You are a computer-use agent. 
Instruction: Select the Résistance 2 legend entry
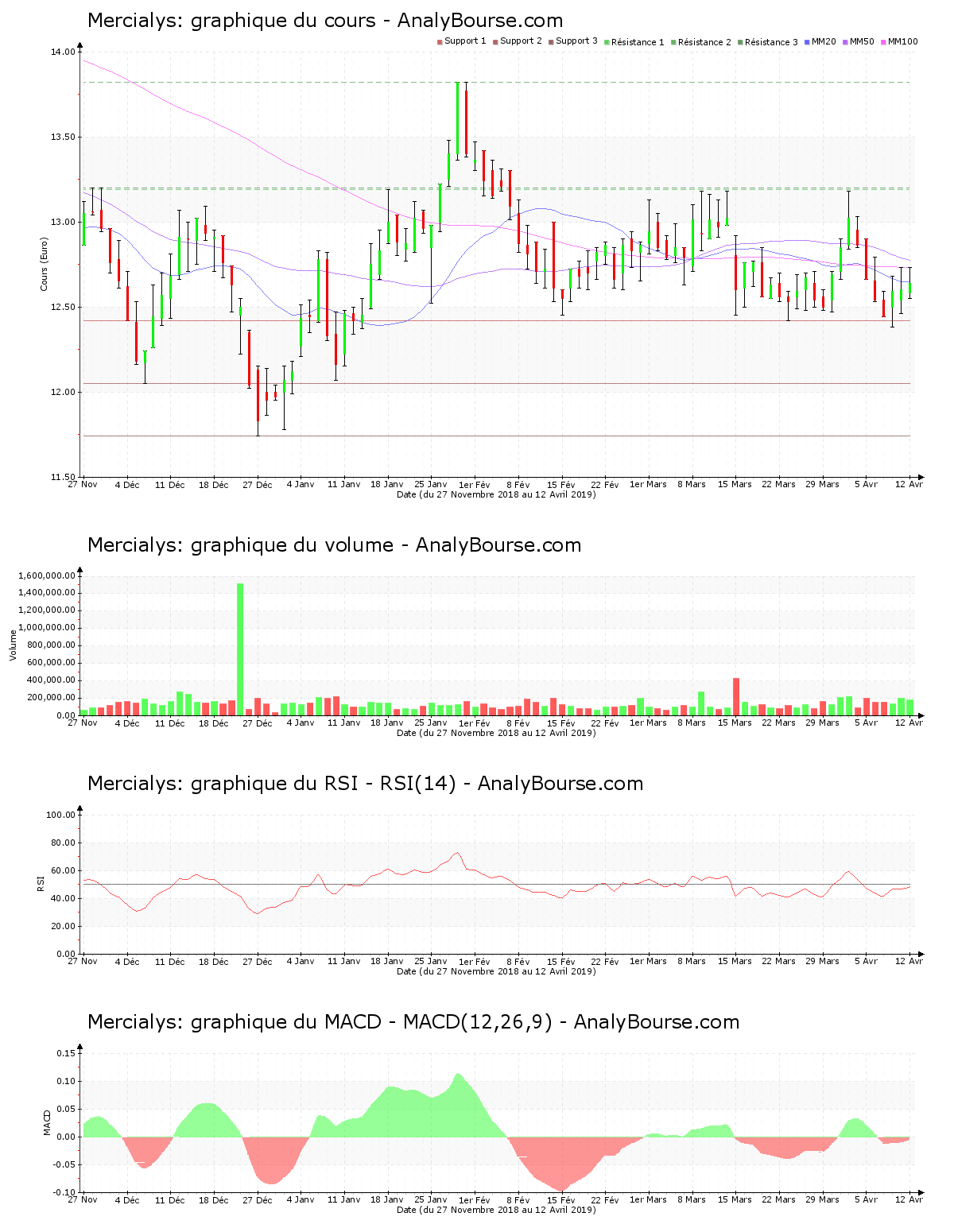(700, 42)
